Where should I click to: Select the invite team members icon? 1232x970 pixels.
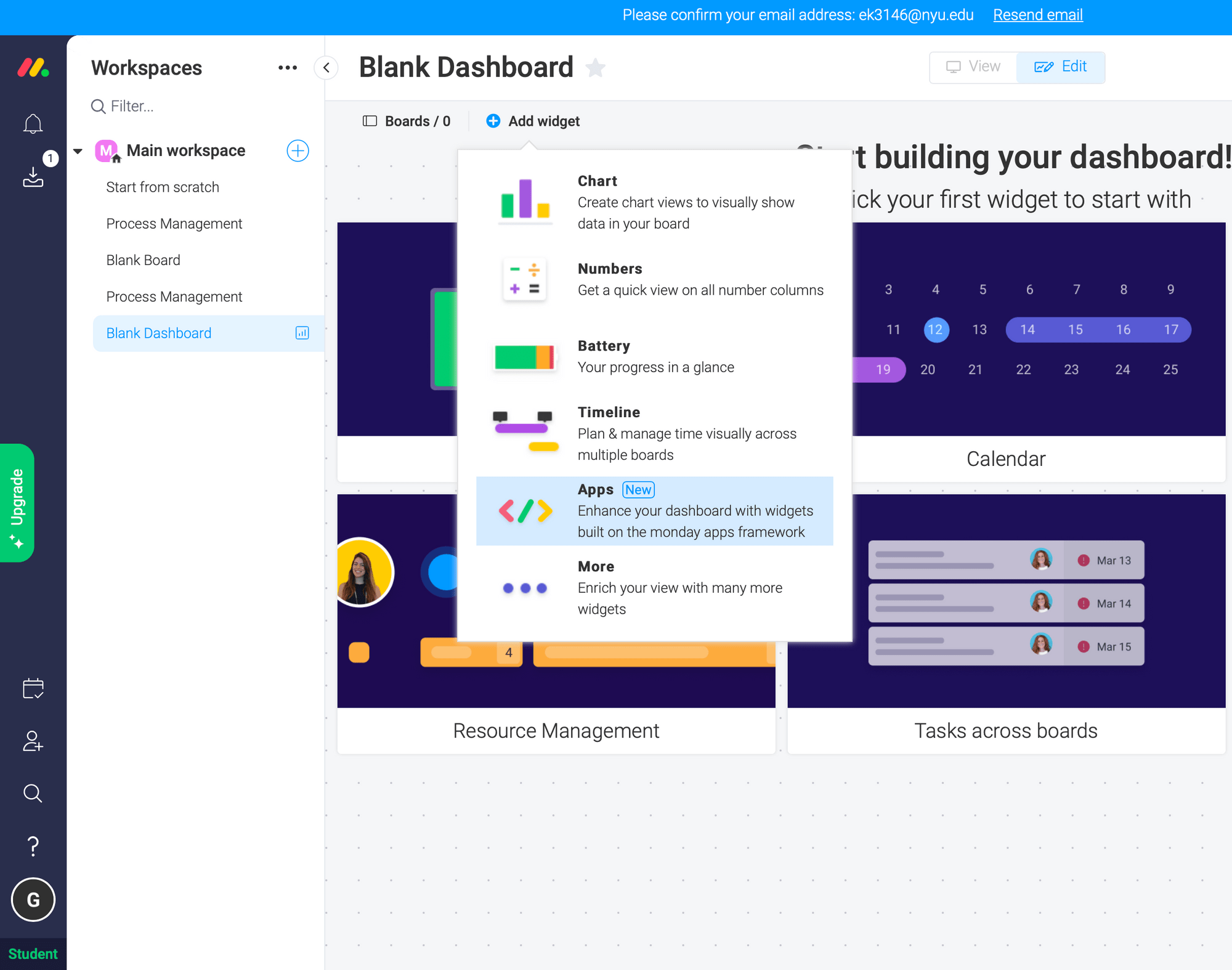pos(33,741)
